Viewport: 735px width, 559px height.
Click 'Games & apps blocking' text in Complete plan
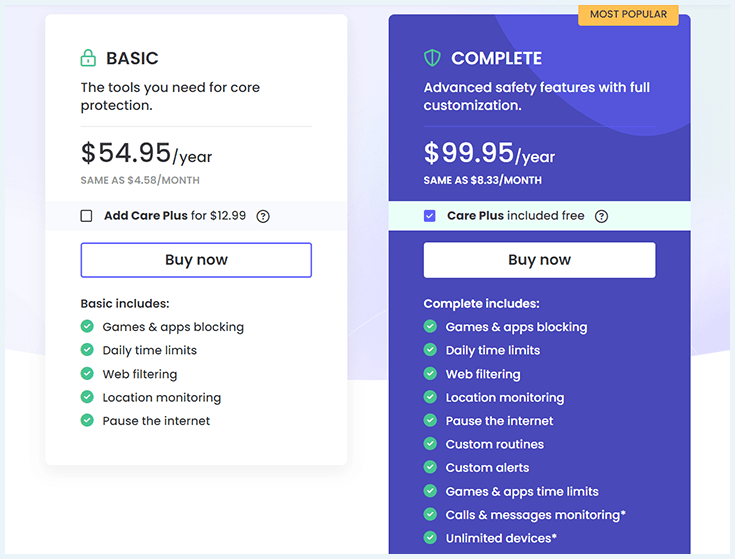pos(516,327)
